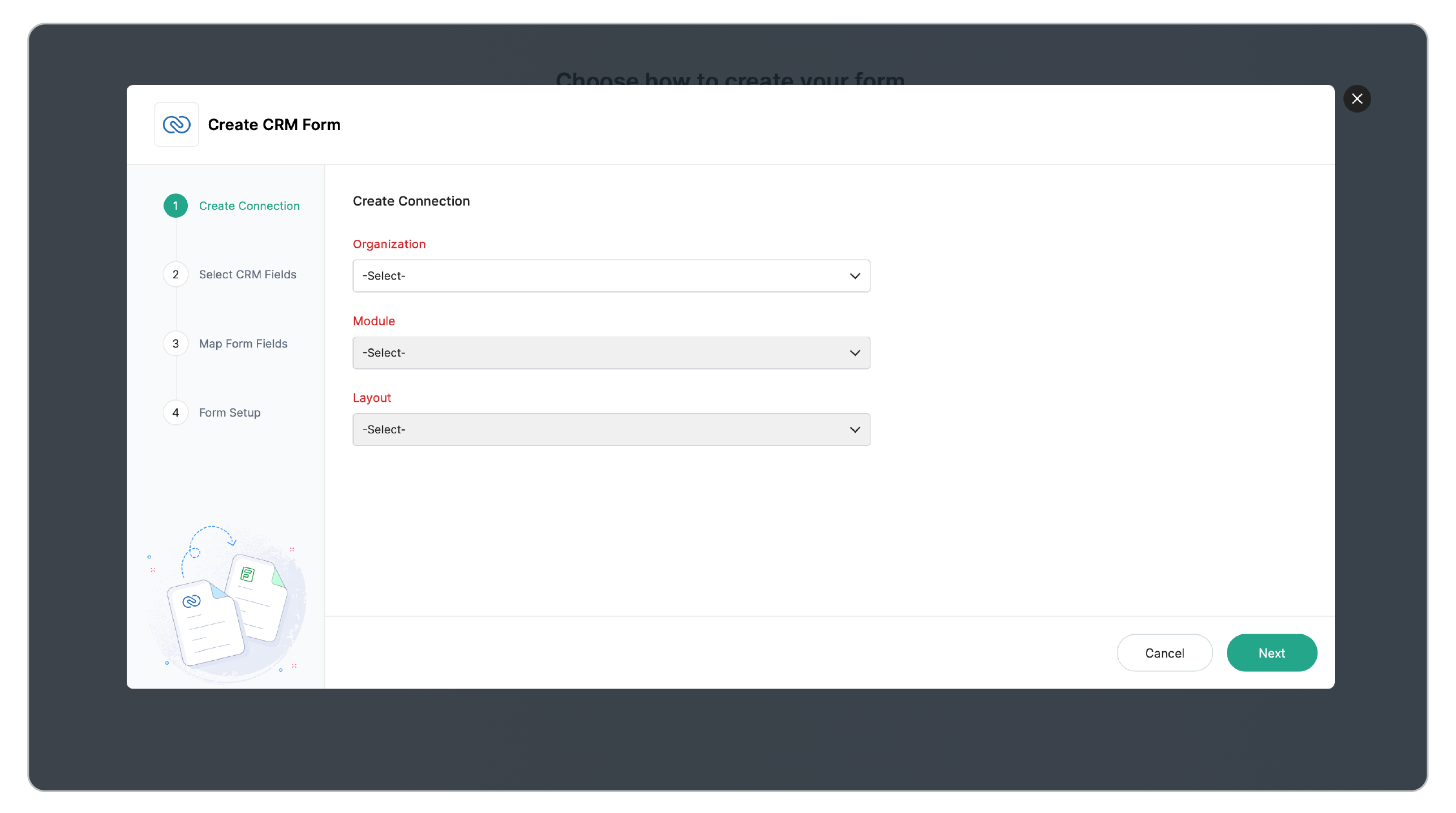Go to the Create Connection step

pos(249,206)
